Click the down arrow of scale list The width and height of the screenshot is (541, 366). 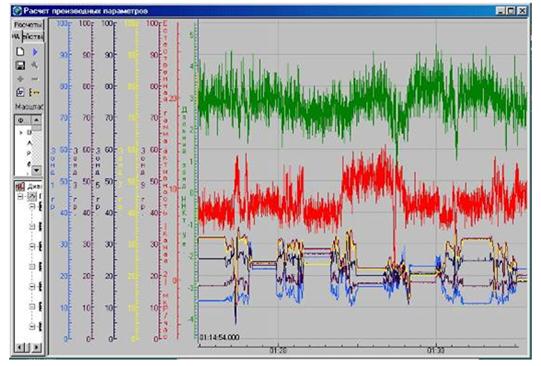[36, 170]
